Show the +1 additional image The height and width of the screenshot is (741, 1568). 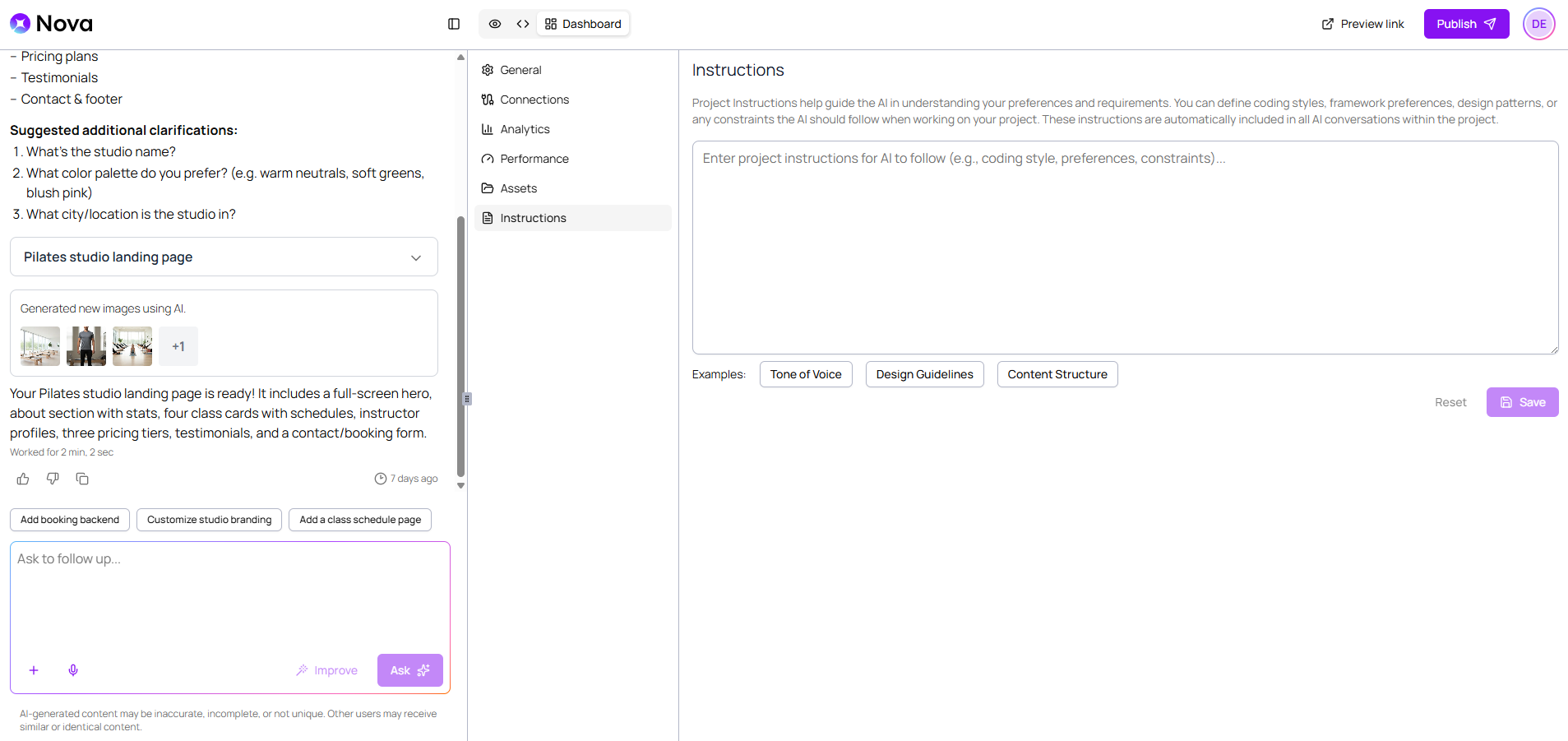[178, 346]
